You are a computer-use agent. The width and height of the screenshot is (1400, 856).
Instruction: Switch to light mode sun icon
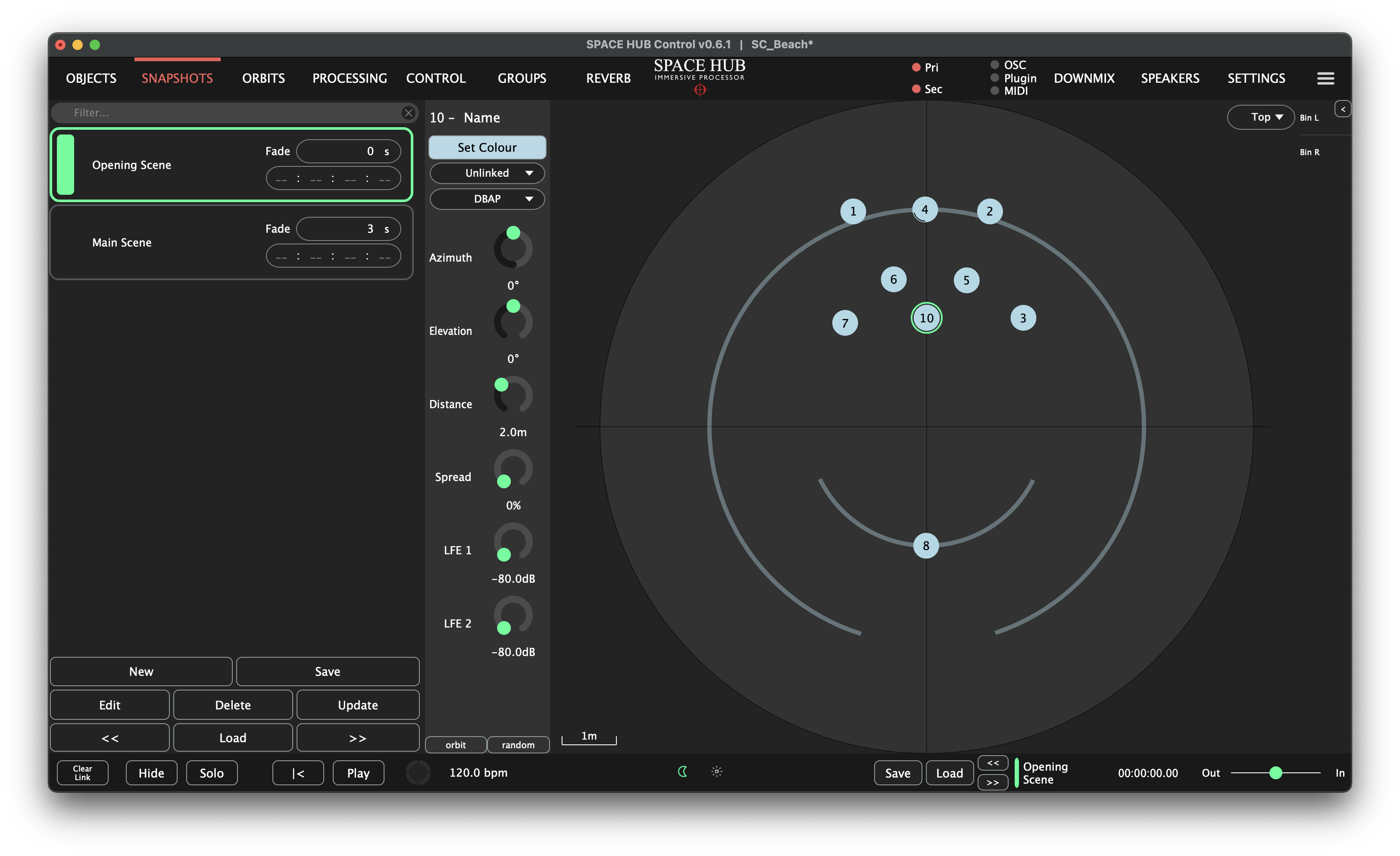click(x=716, y=772)
